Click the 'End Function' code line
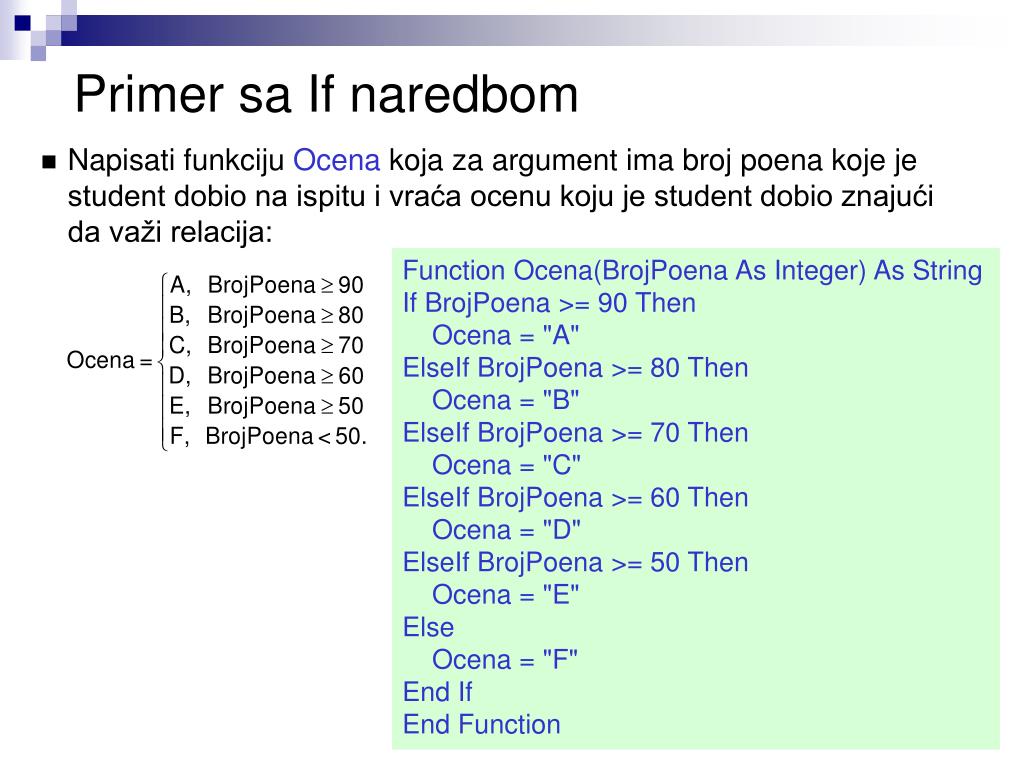This screenshot has width=1024, height=768. (x=481, y=725)
